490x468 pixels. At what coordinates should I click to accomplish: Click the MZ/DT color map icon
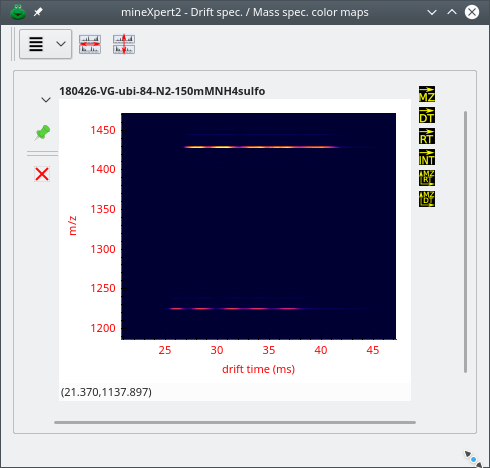[427, 199]
